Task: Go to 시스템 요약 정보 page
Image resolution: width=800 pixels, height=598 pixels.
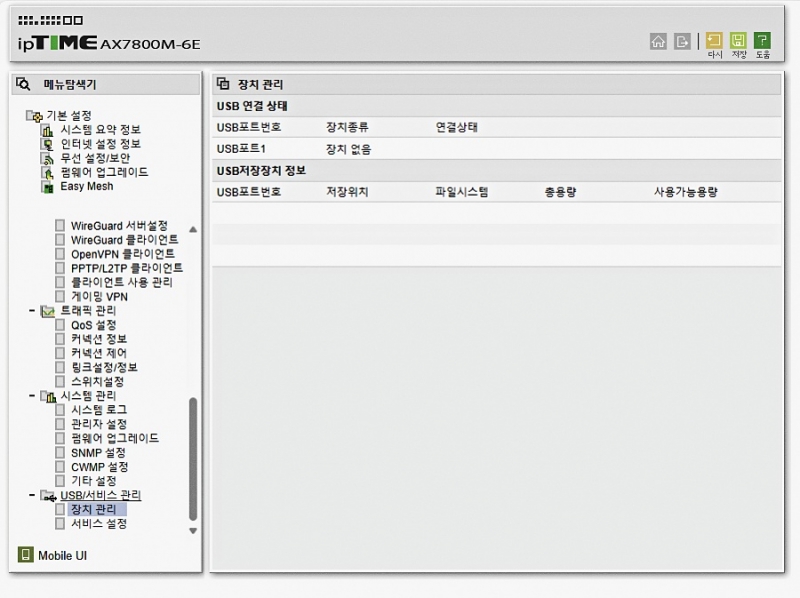Action: pyautogui.click(x=100, y=130)
